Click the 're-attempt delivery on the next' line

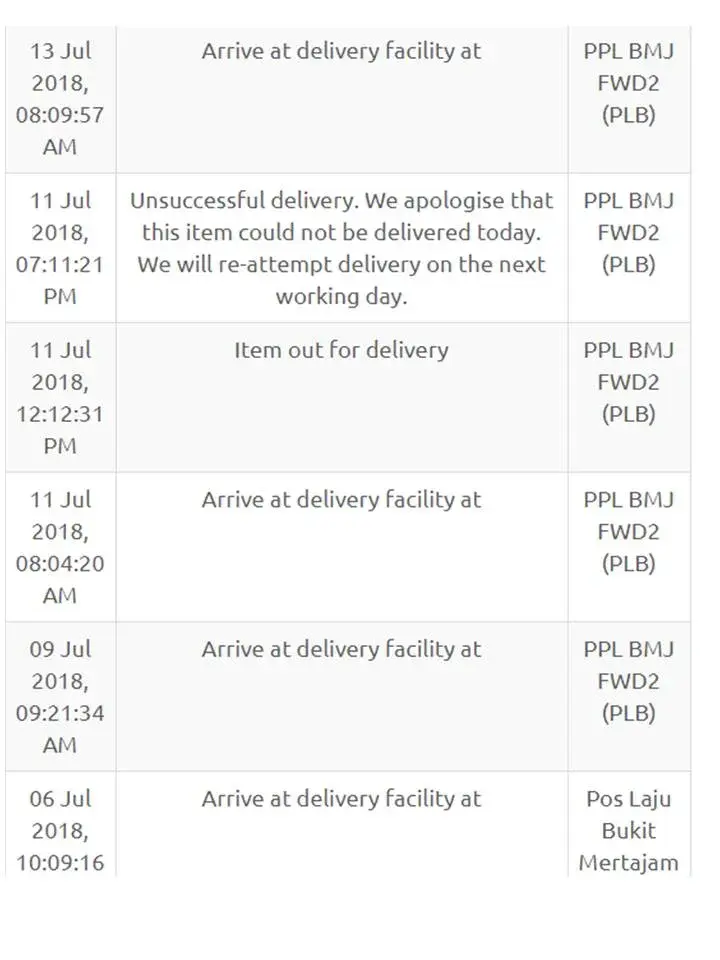pos(341,265)
